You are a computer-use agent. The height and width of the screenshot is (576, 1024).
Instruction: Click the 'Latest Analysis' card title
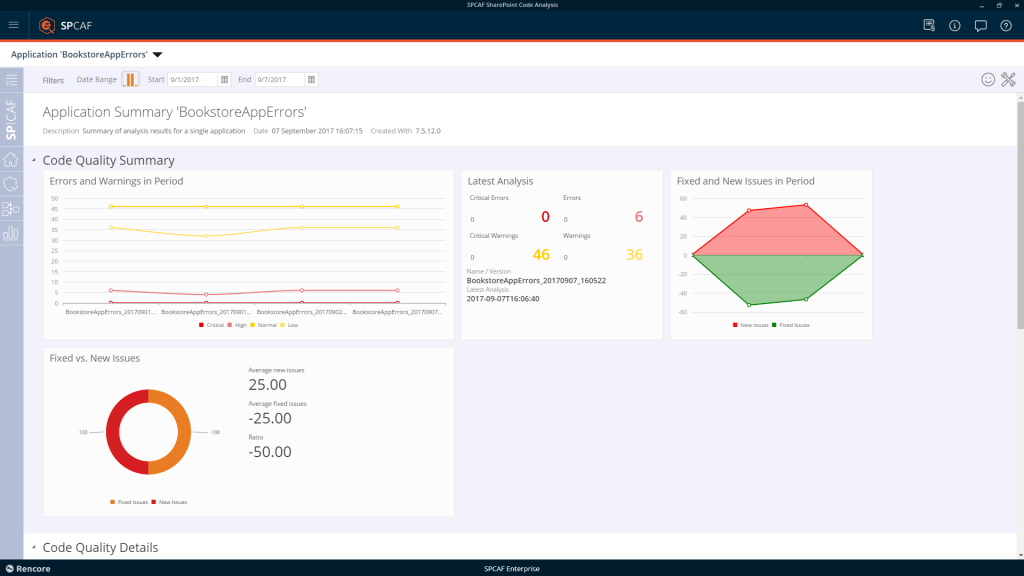[x=500, y=181]
